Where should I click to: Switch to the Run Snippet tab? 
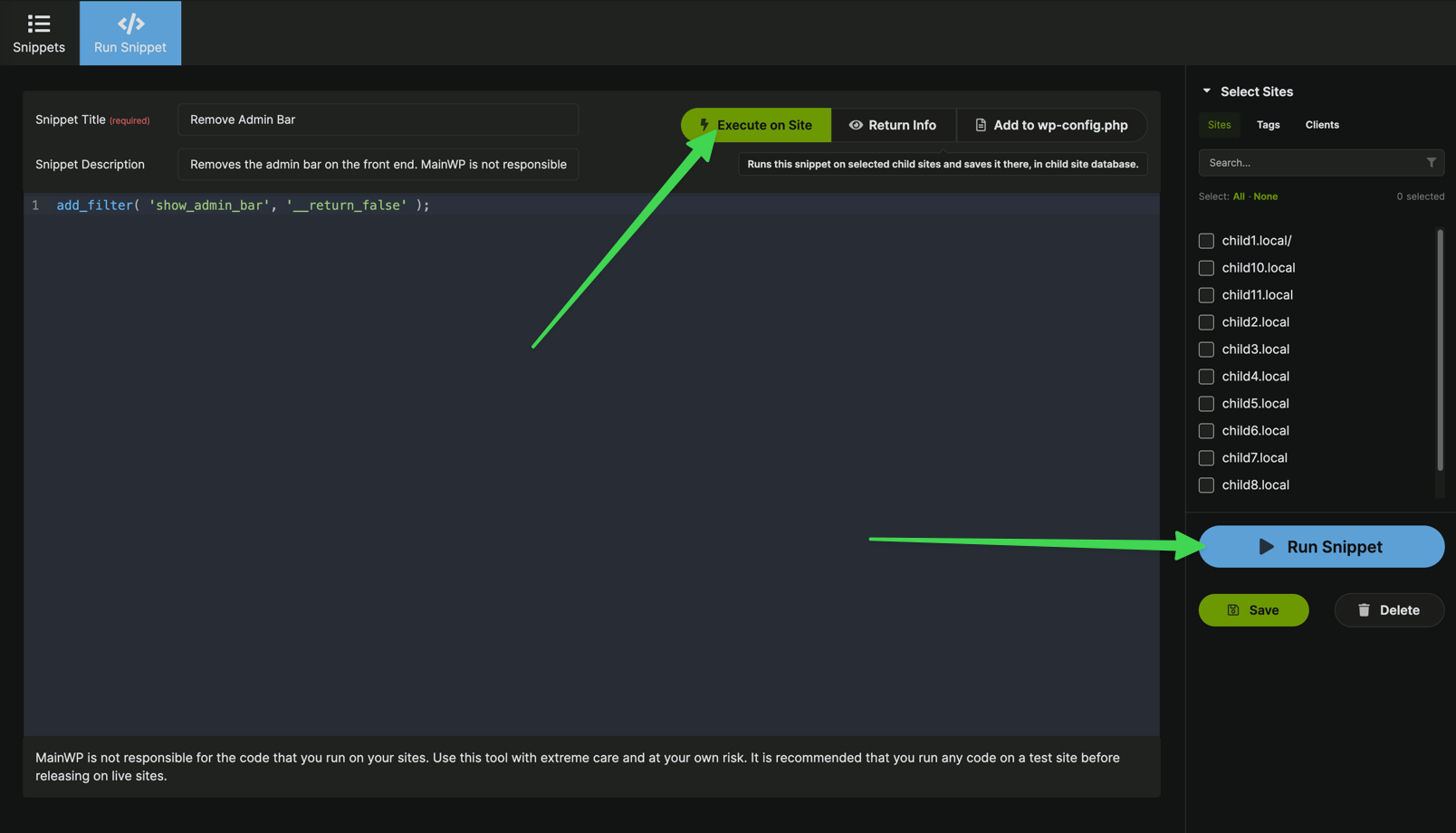[x=130, y=33]
